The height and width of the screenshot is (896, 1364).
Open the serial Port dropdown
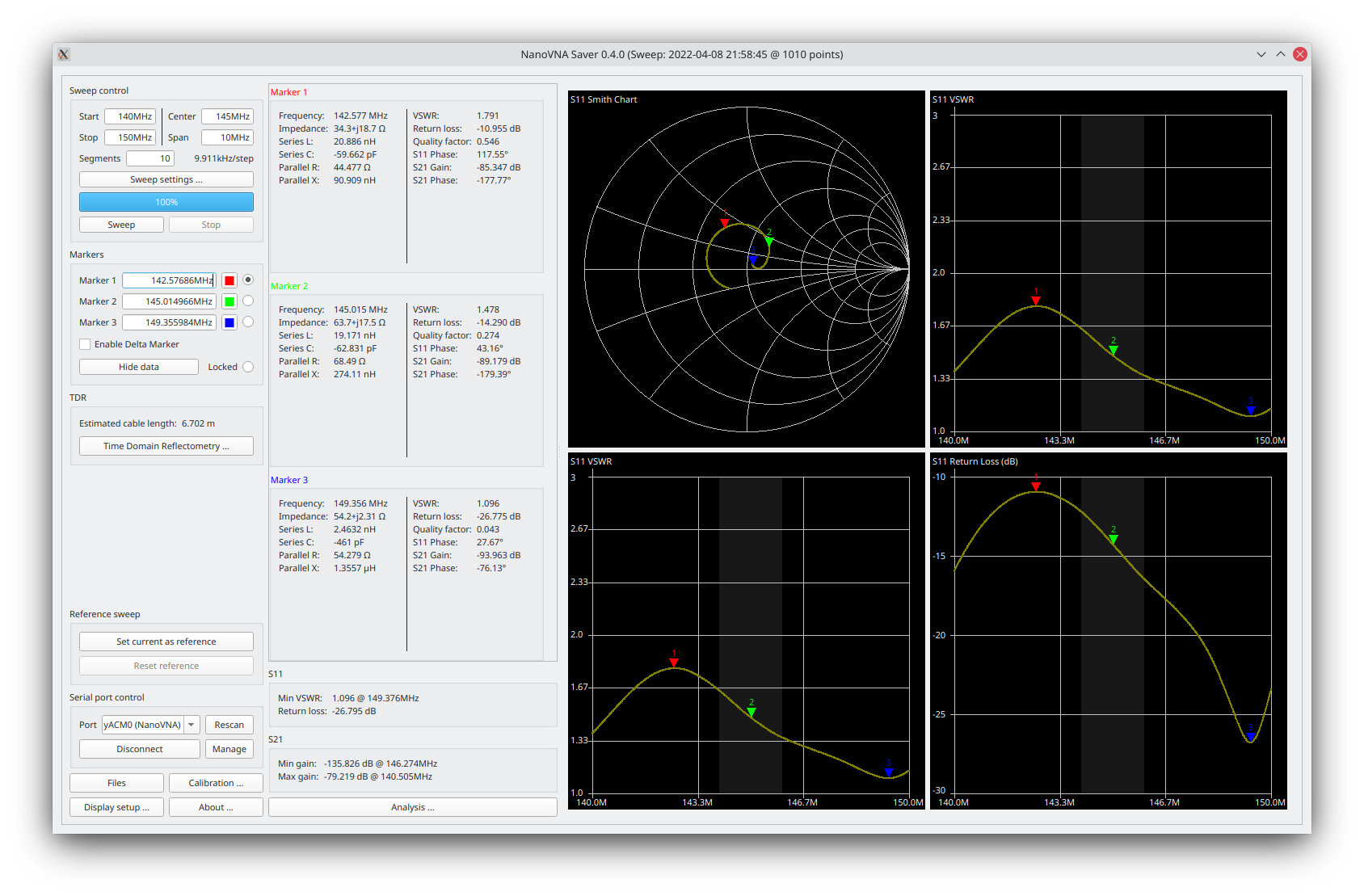150,725
